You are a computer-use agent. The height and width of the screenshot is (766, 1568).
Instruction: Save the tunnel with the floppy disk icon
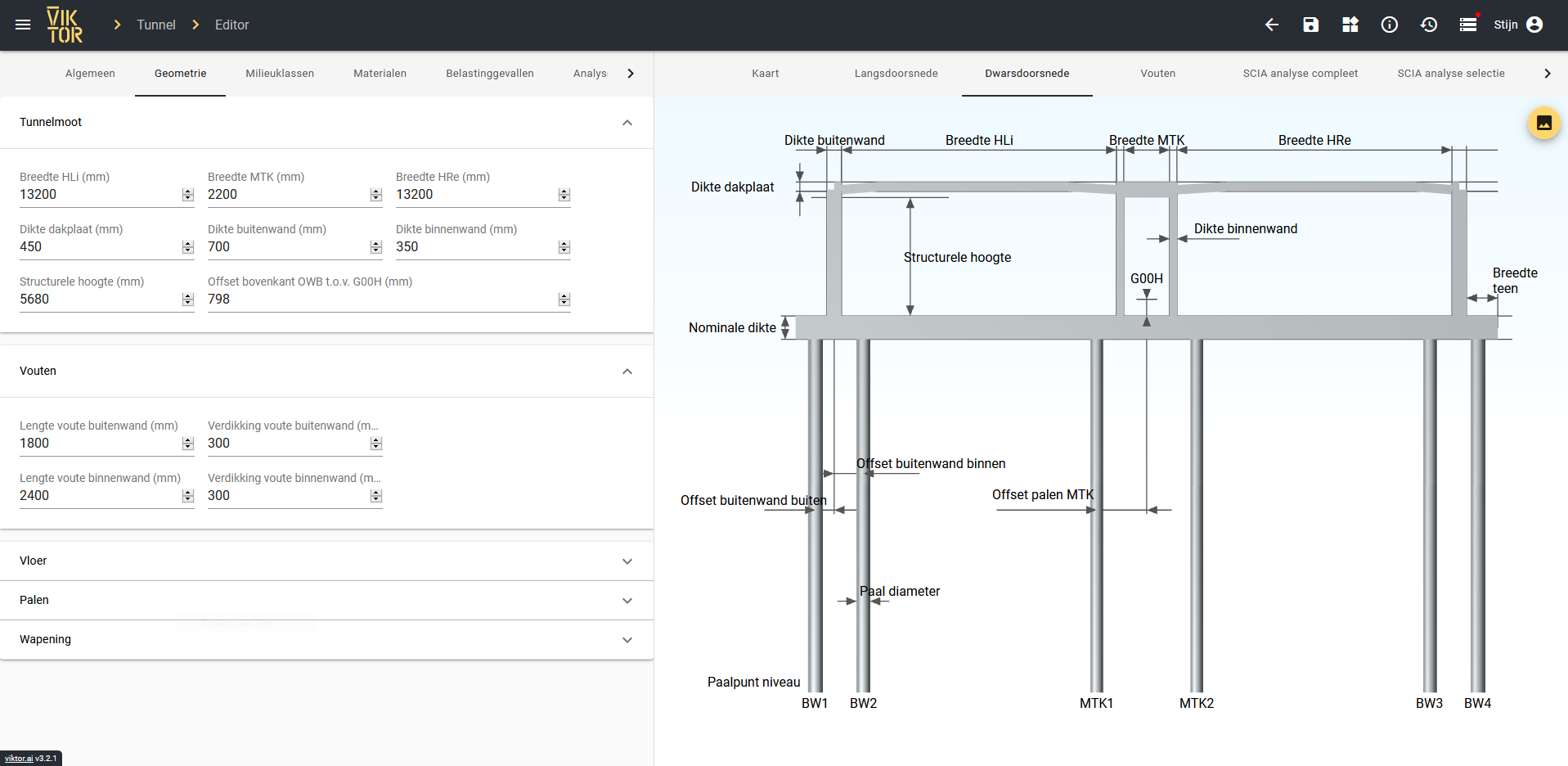click(x=1310, y=25)
